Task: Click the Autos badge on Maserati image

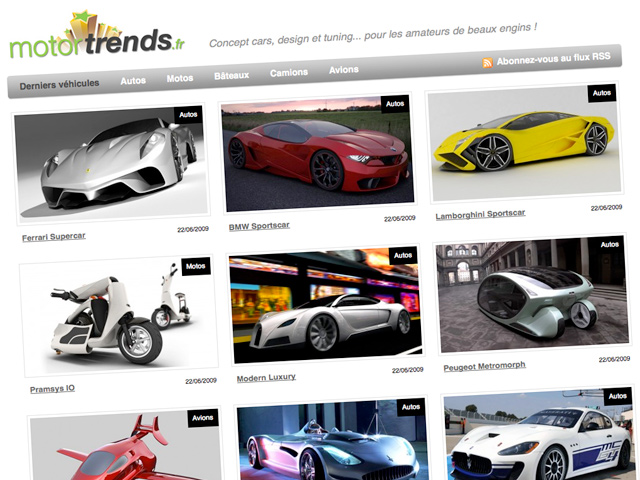Action: pyautogui.click(x=618, y=396)
